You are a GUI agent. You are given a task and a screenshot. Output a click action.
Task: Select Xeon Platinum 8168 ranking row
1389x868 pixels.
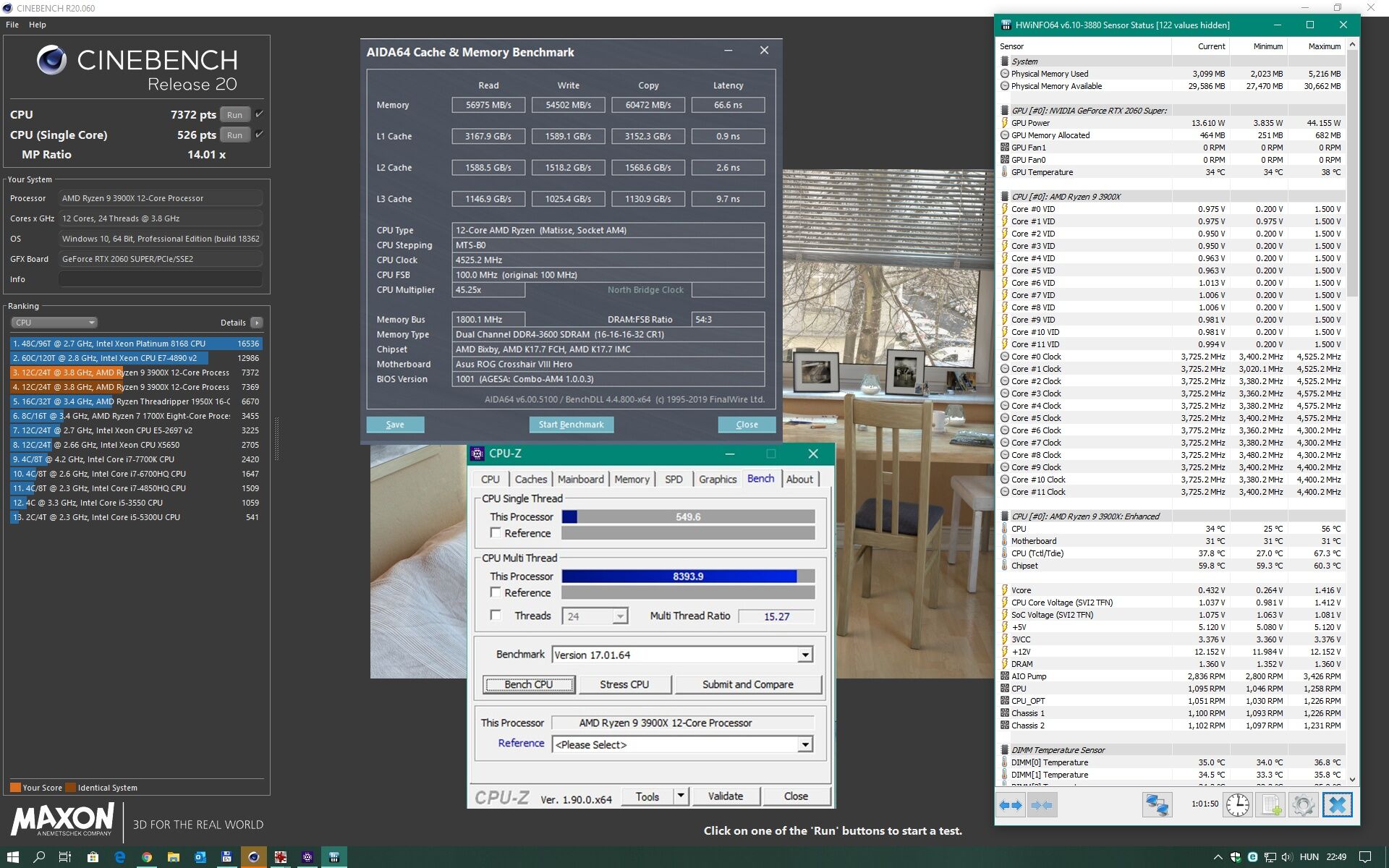coord(136,344)
